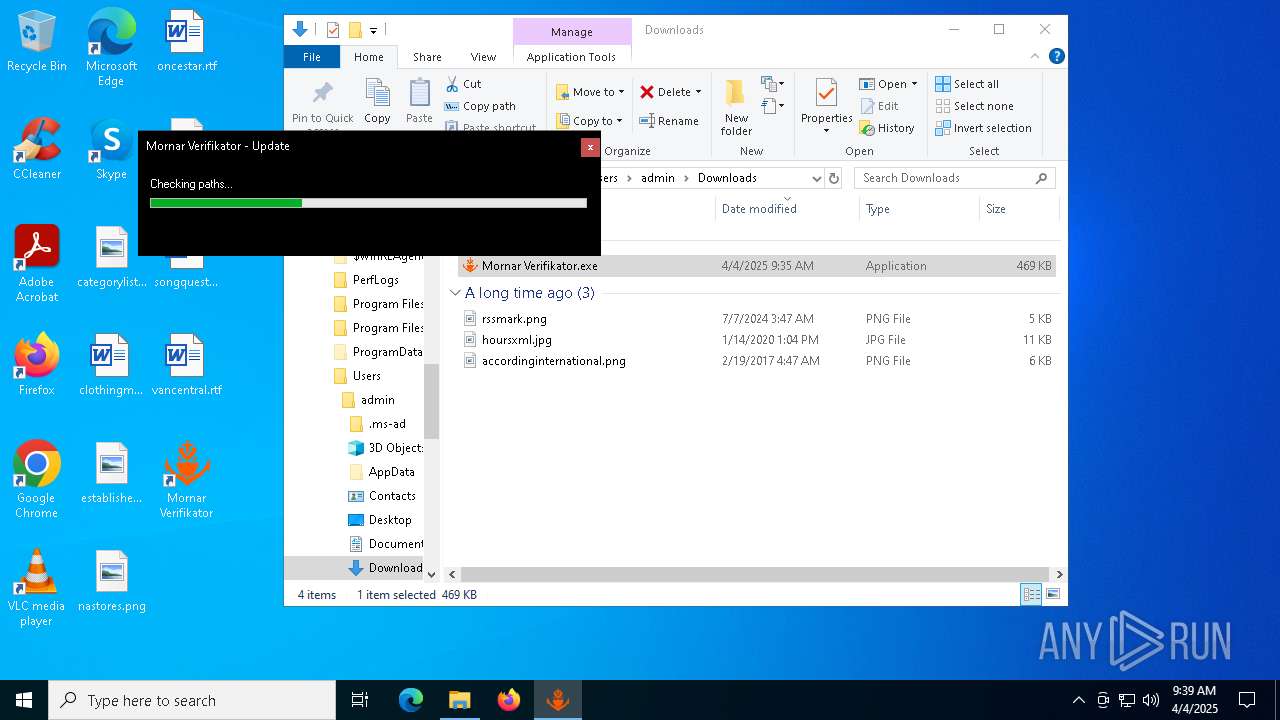Screen dimensions: 1280x720
Task: Open the Copy to dropdown
Action: (589, 121)
